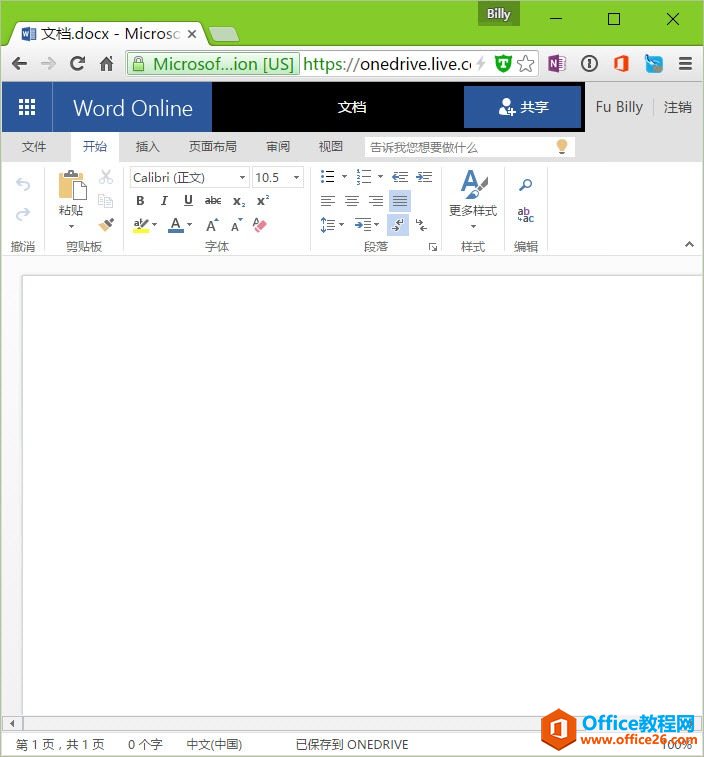704x757 pixels.
Task: Expand the numbered list options arrow
Action: (380, 177)
